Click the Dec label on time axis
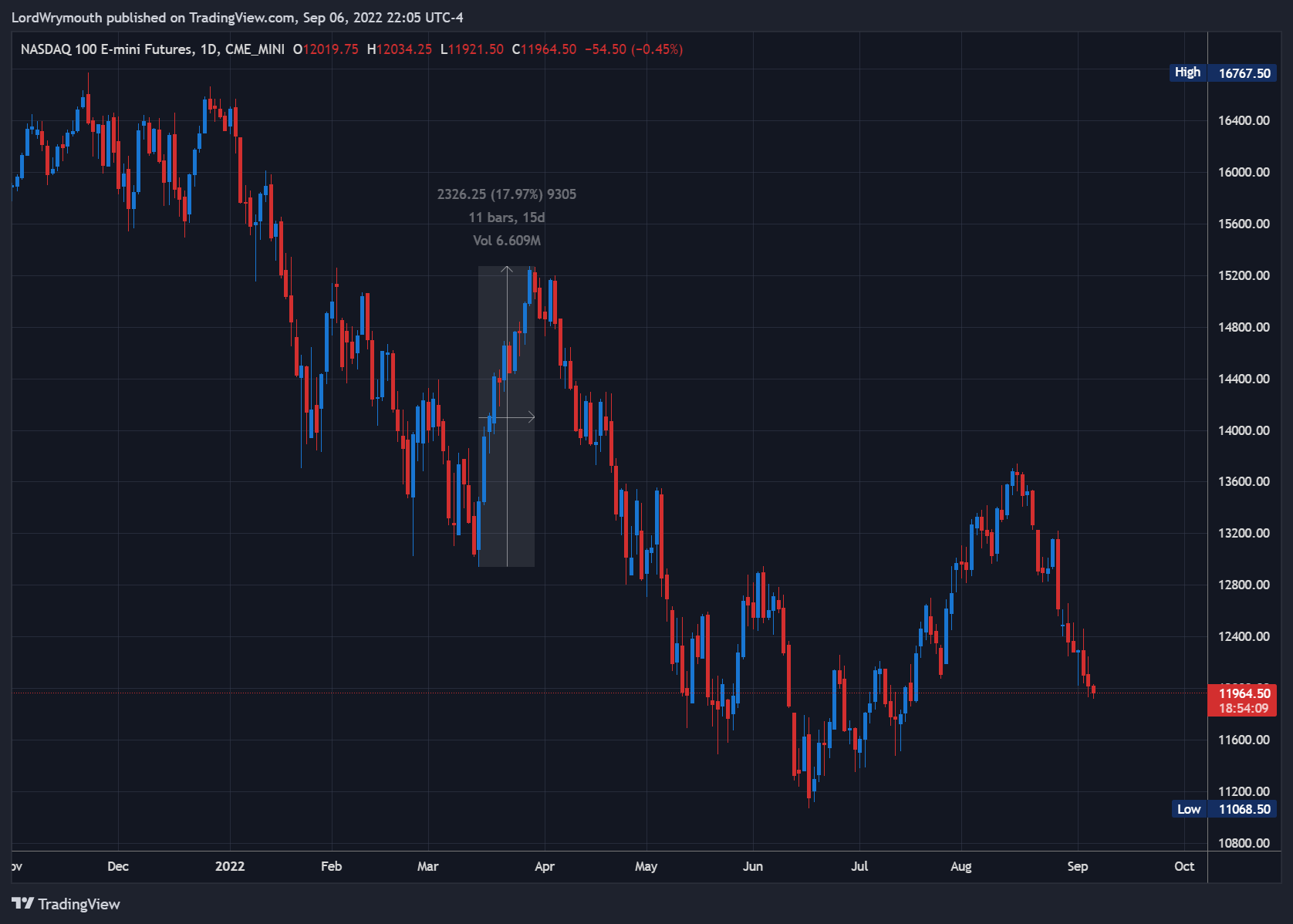This screenshot has width=1293, height=924. [118, 866]
